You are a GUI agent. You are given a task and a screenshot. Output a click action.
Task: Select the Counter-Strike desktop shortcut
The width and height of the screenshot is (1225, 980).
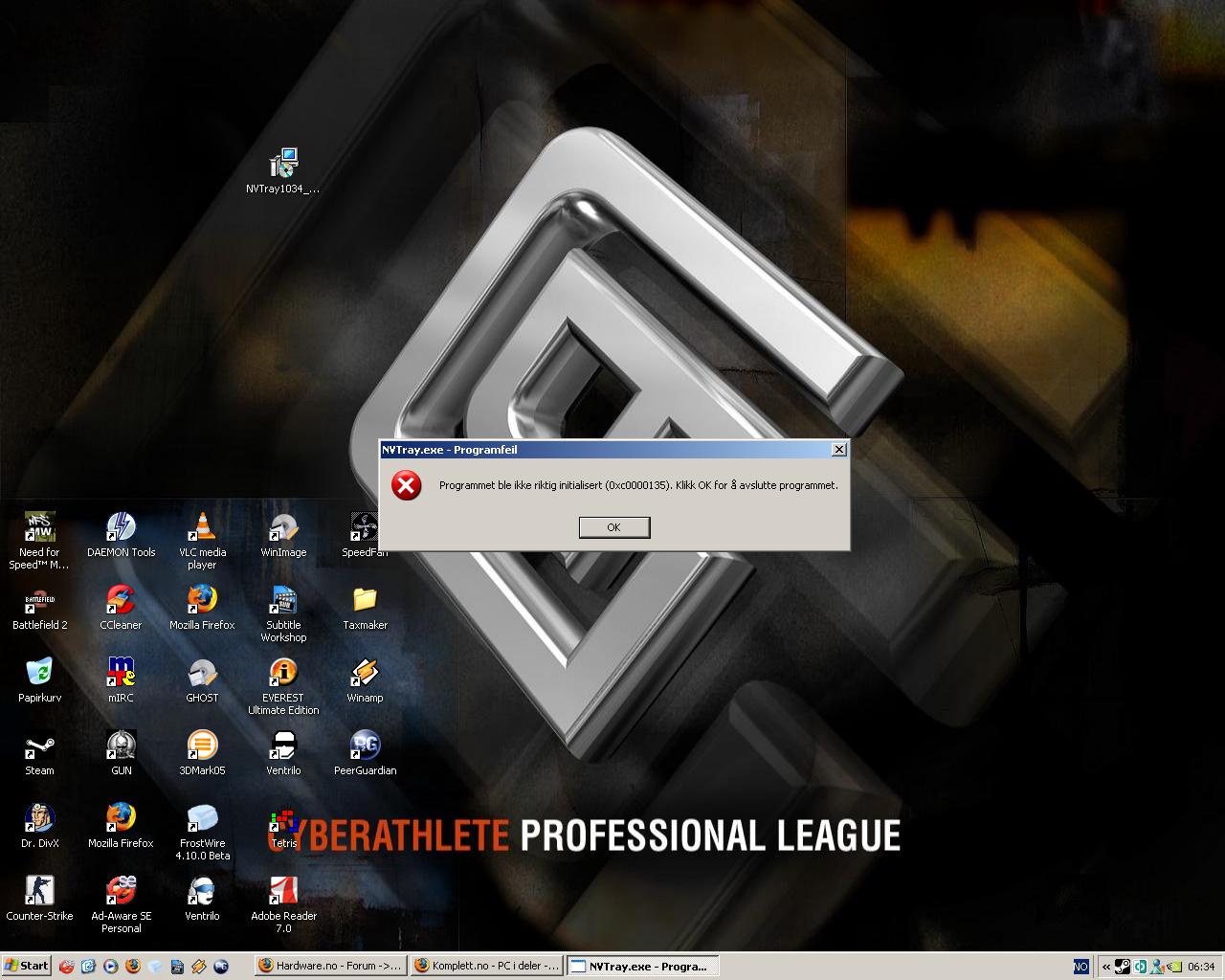(39, 899)
